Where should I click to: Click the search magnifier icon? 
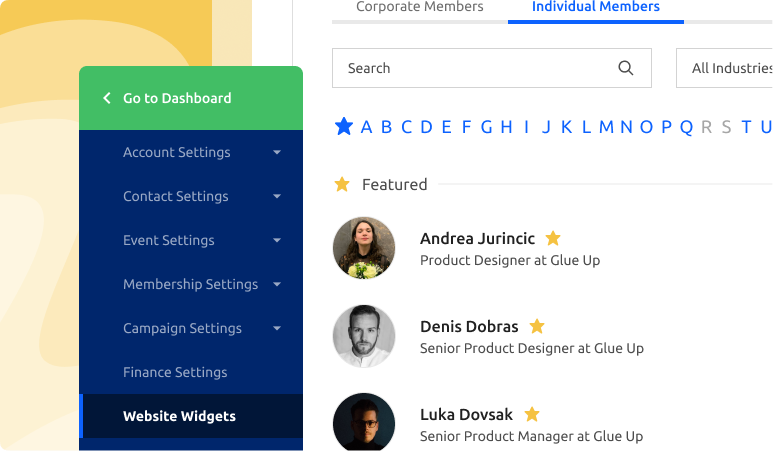[626, 68]
